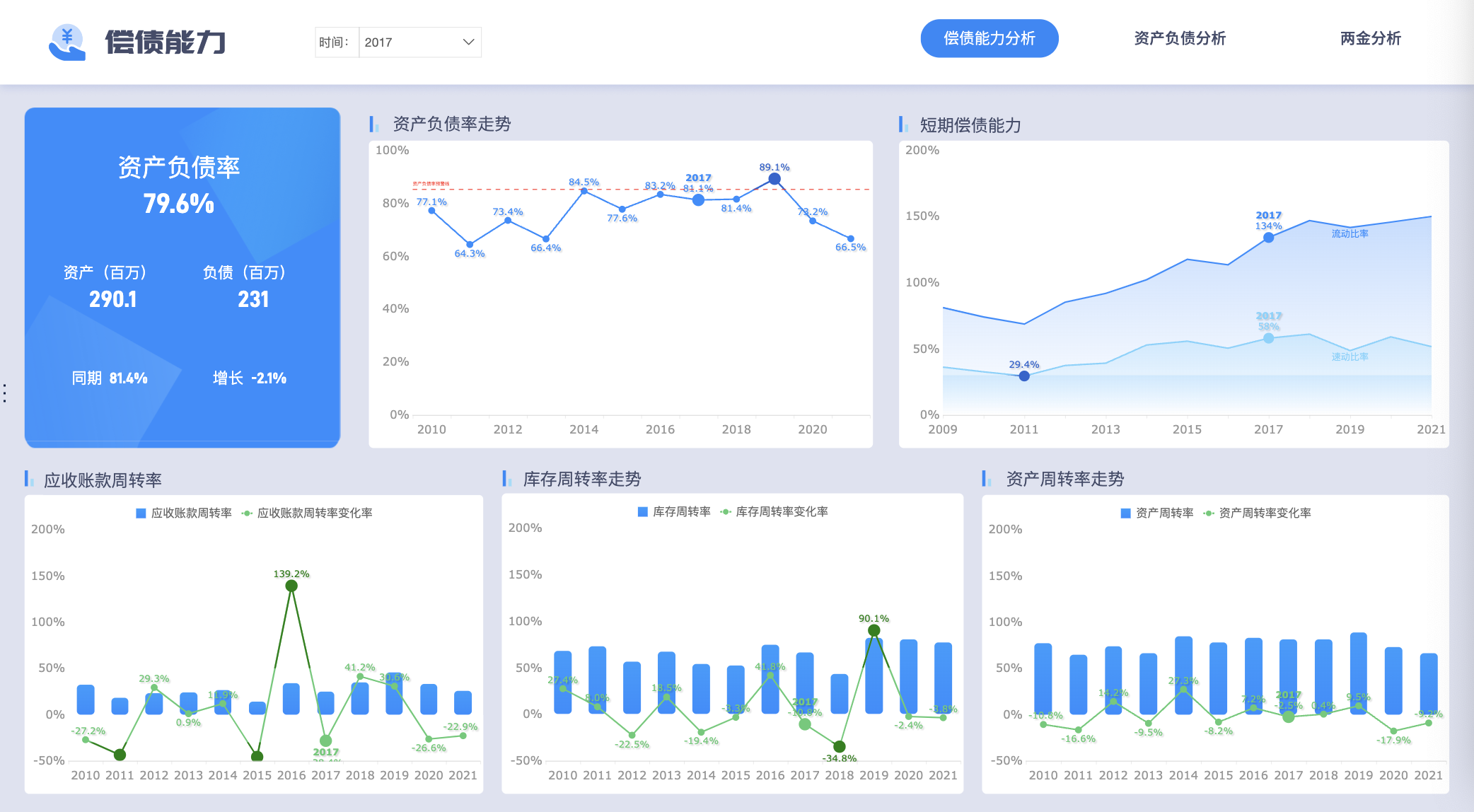
Task: Click the 速动比率 series label
Action: 1350,356
